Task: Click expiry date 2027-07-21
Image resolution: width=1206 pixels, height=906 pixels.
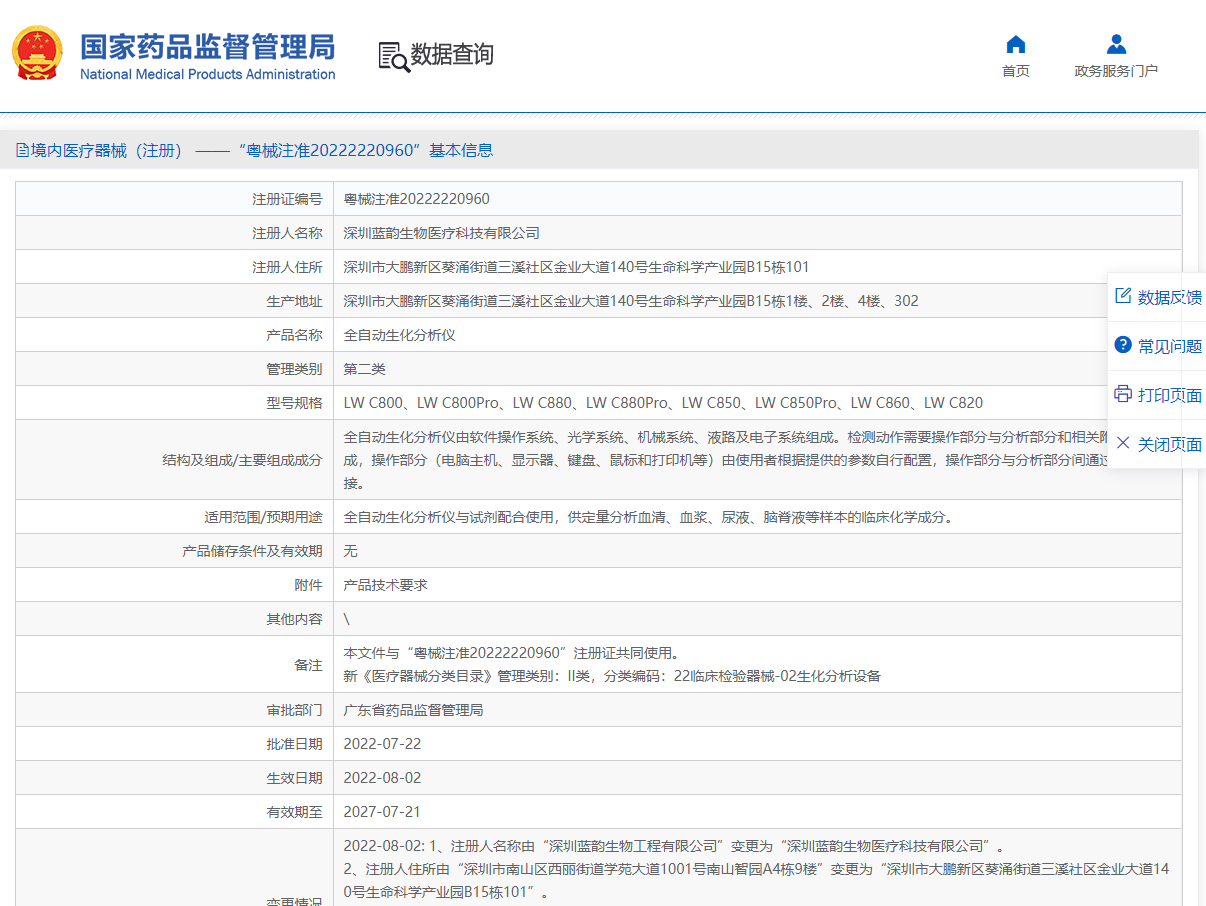Action: [383, 812]
